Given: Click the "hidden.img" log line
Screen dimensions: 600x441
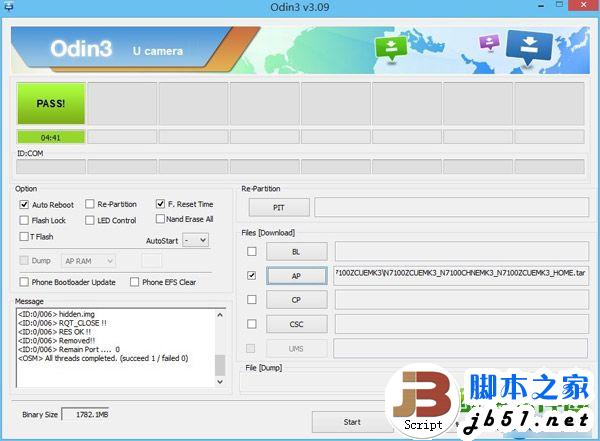Looking at the screenshot, I should pos(56,314).
